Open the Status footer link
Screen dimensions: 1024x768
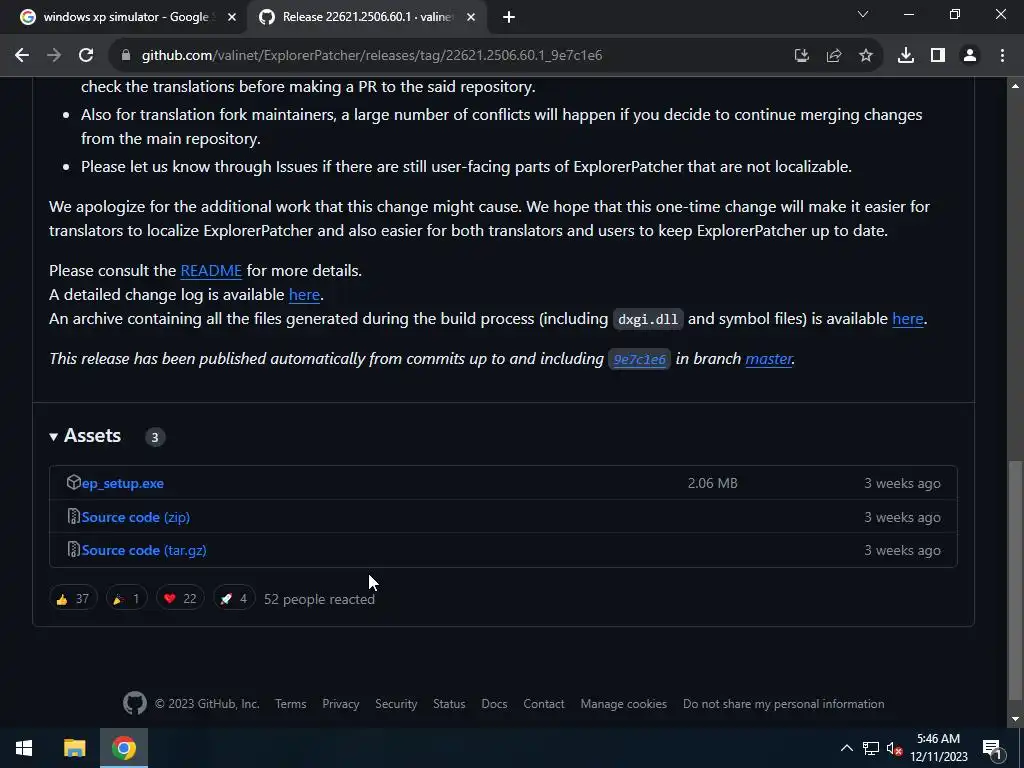tap(449, 704)
